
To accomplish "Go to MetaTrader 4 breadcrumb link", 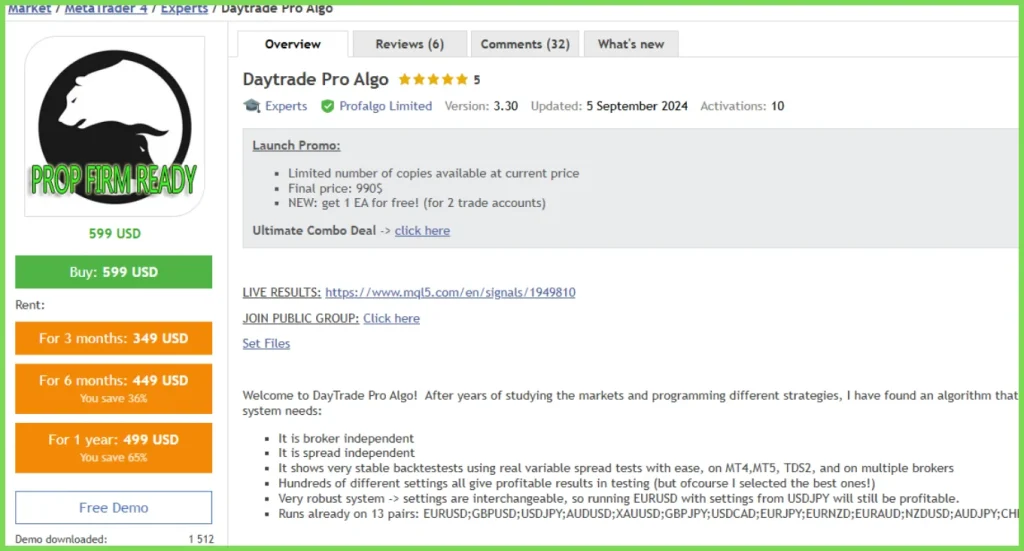I will [x=106, y=8].
